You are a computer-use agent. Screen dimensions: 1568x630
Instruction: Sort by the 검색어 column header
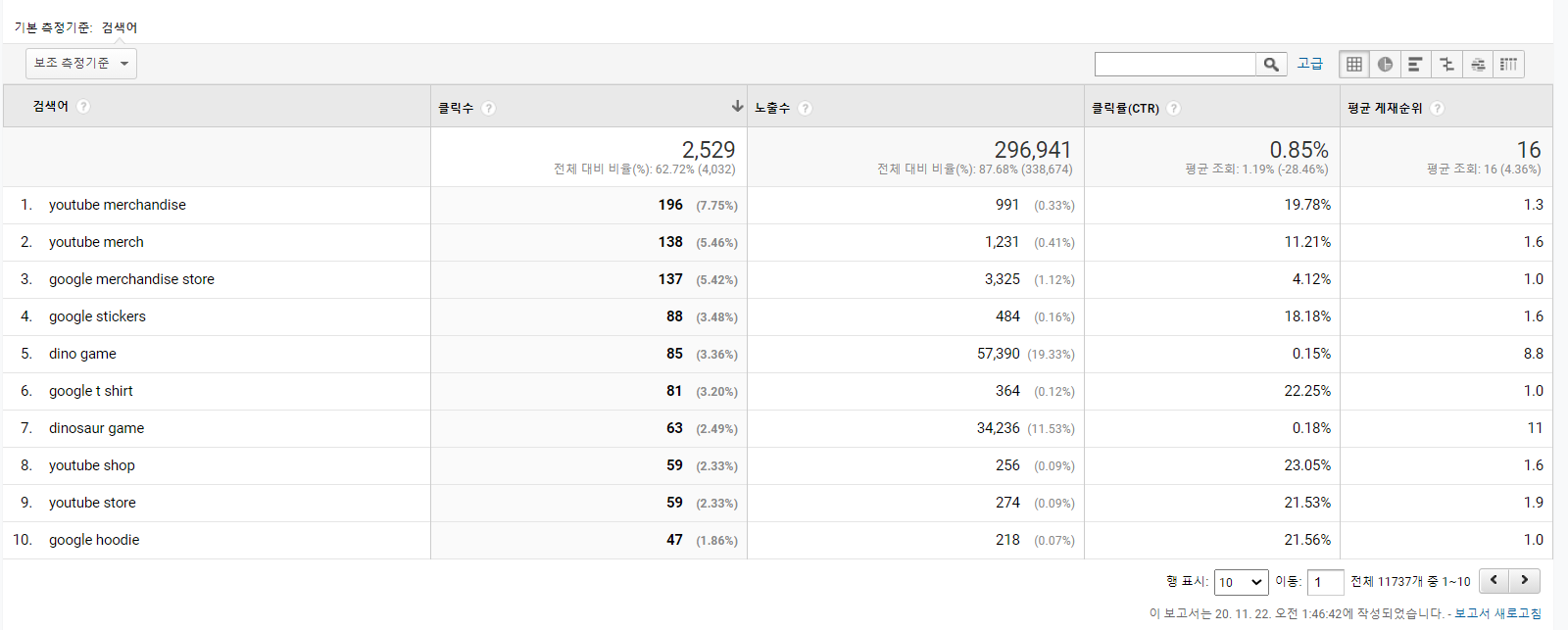(50, 106)
